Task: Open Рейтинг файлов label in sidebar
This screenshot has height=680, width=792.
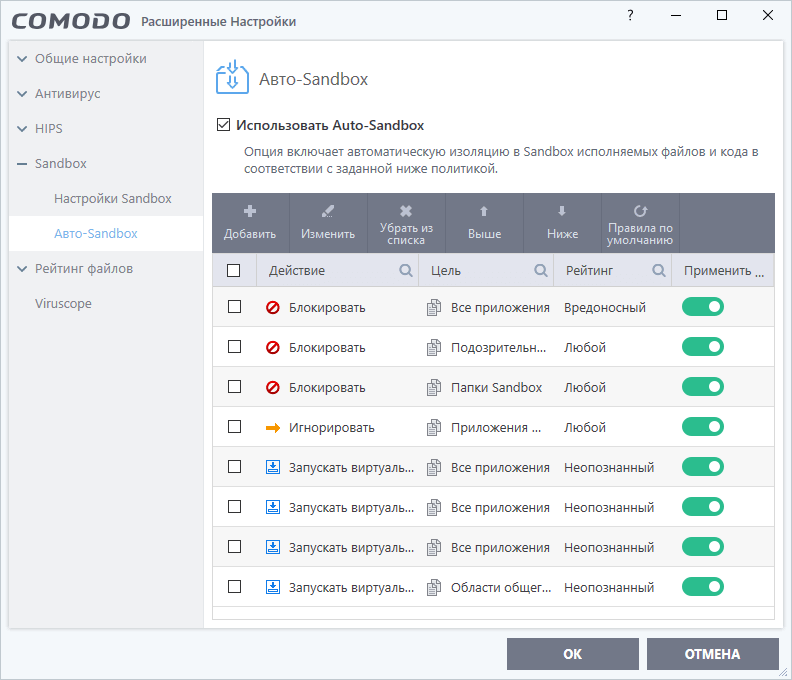Action: tap(84, 269)
